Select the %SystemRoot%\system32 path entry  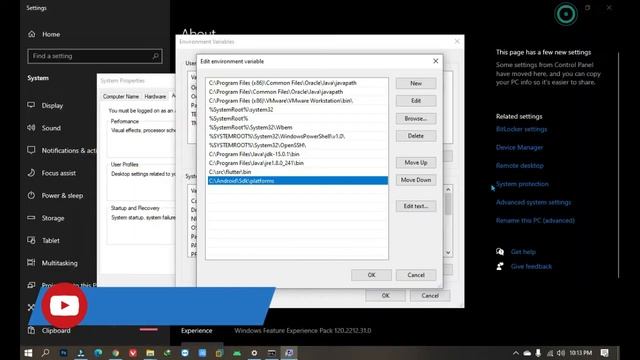coord(298,109)
